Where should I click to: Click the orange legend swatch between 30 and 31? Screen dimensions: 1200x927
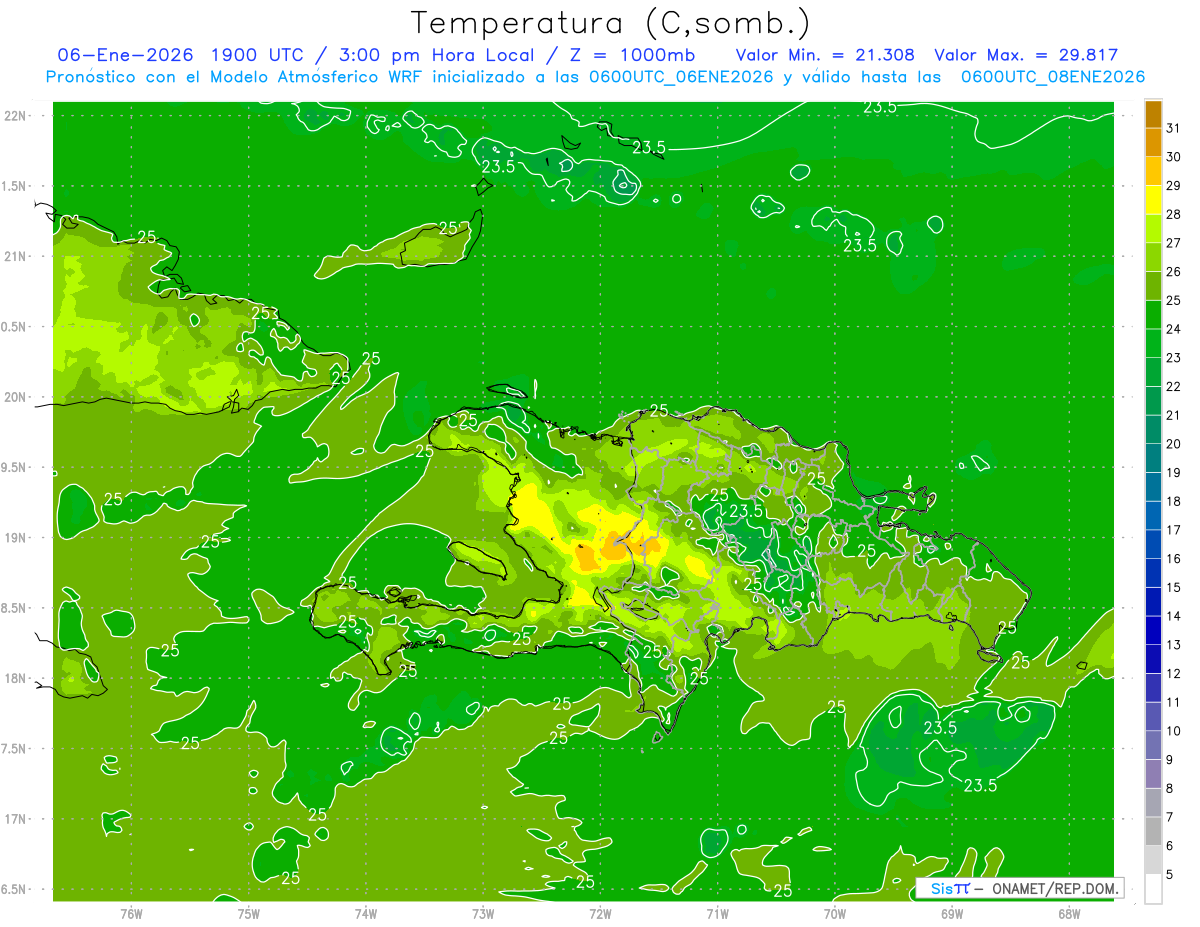point(1153,143)
